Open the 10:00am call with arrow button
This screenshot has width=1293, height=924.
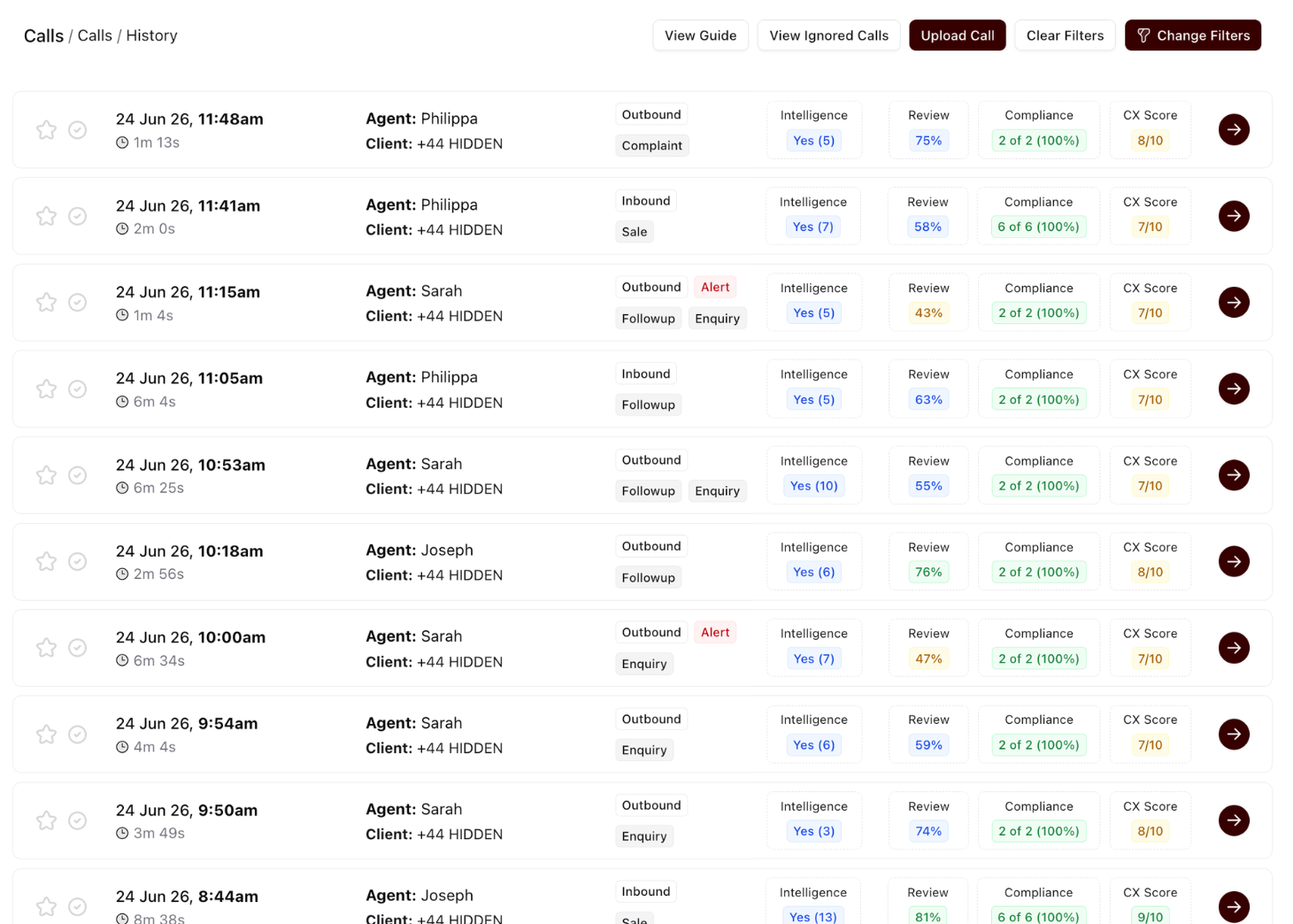point(1234,648)
